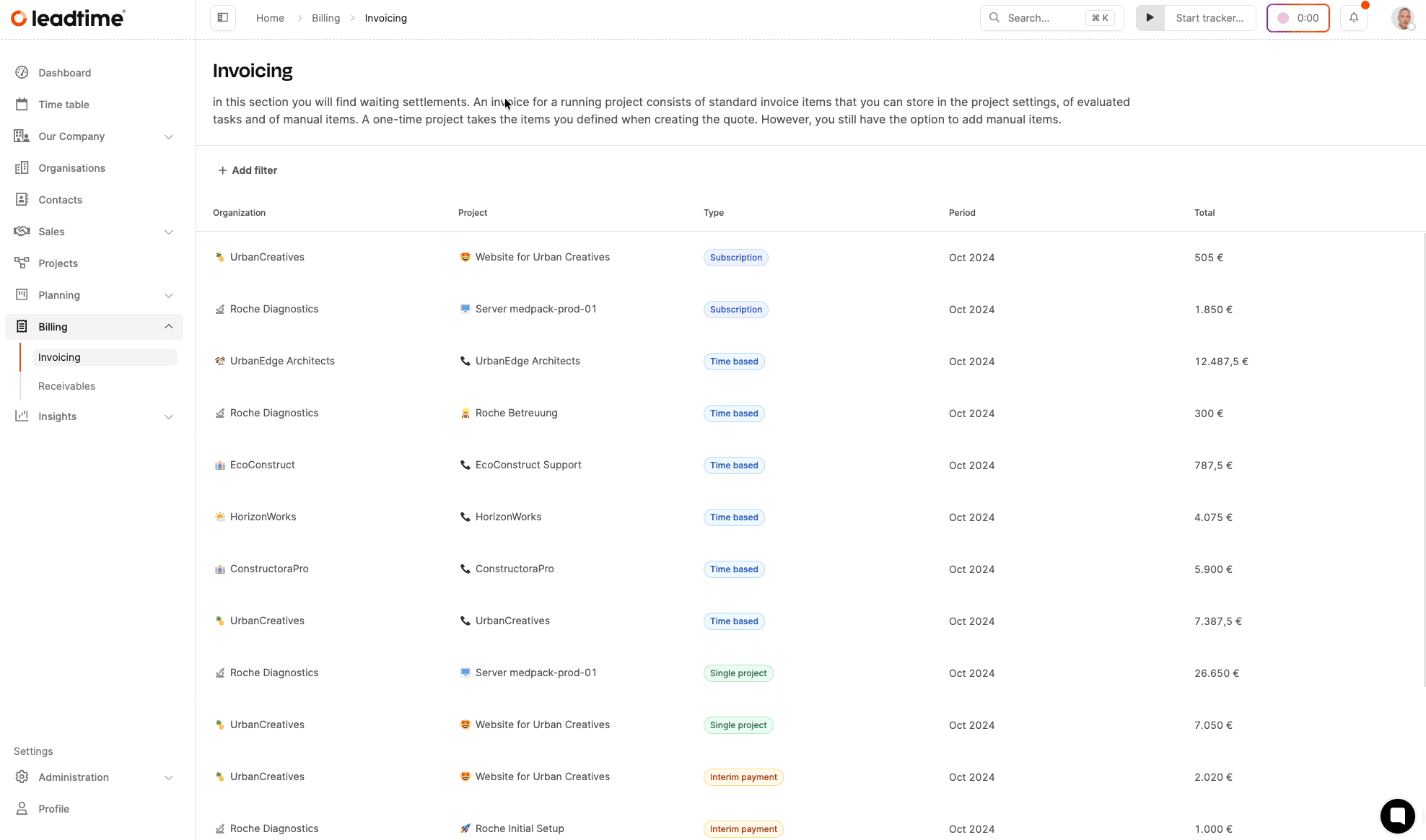Click the play button for tracker
This screenshot has width=1426, height=840.
point(1150,18)
